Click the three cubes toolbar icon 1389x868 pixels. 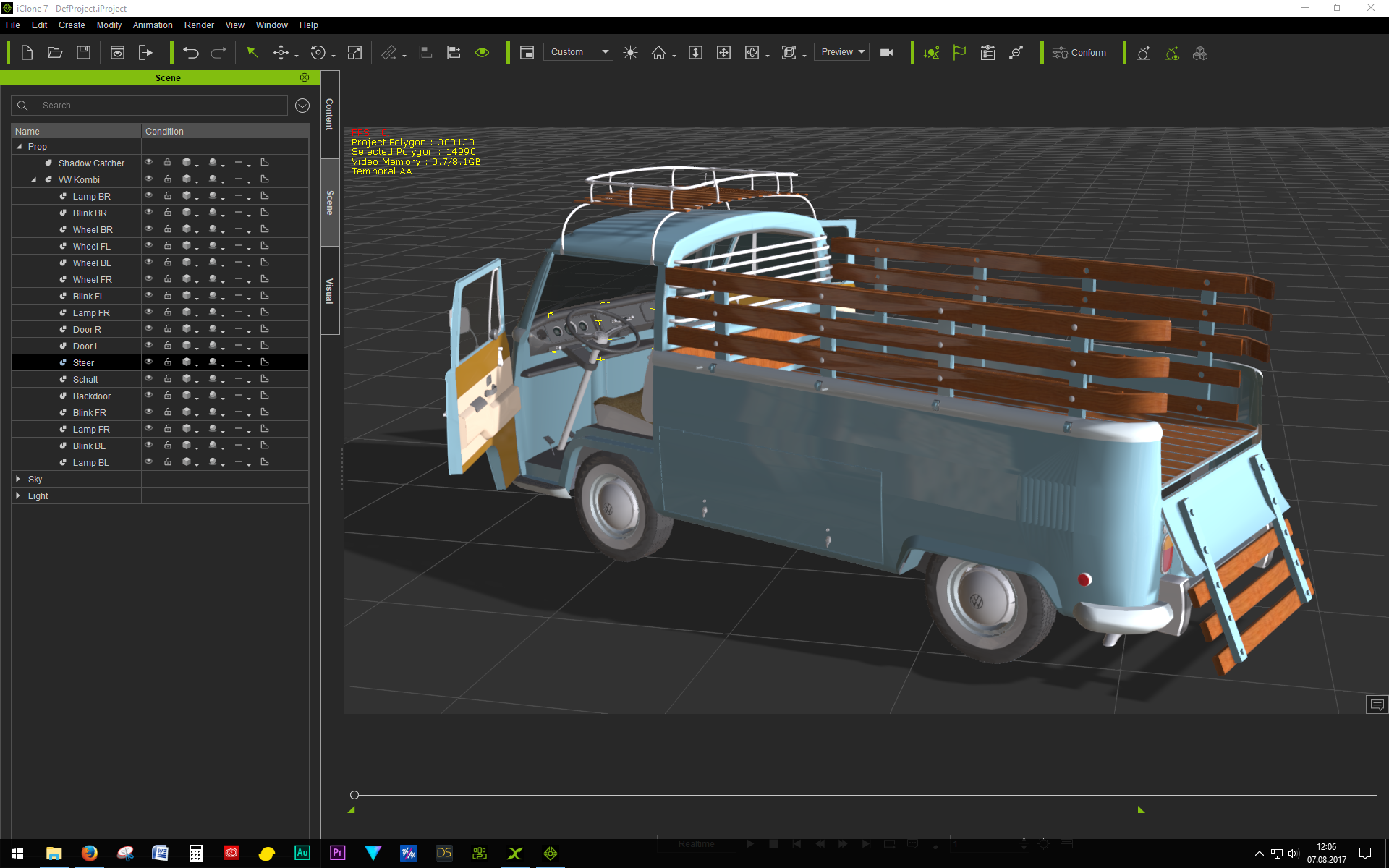(x=1200, y=53)
